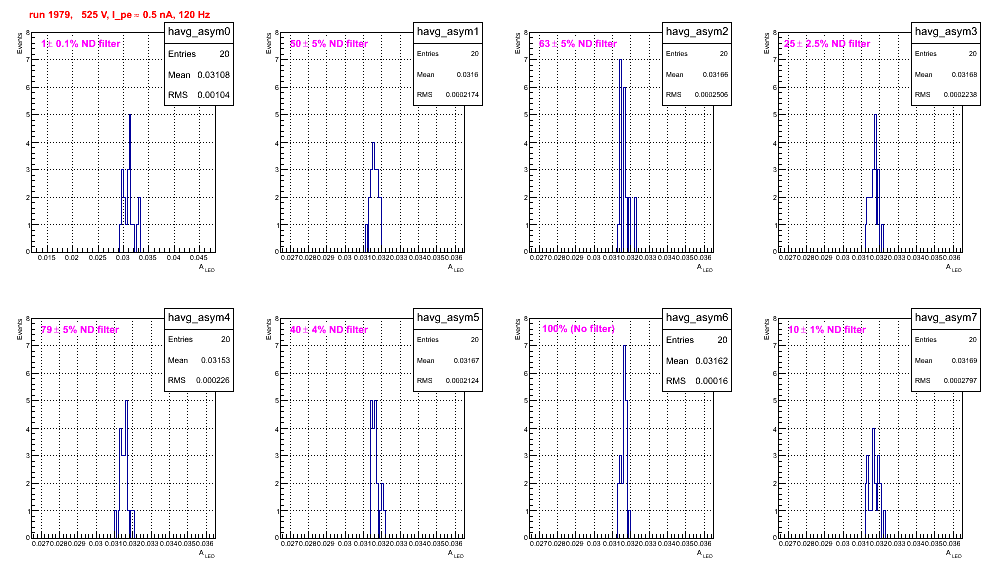Select the havg_asym4 stats box title
This screenshot has height=572, width=996.
199,318
